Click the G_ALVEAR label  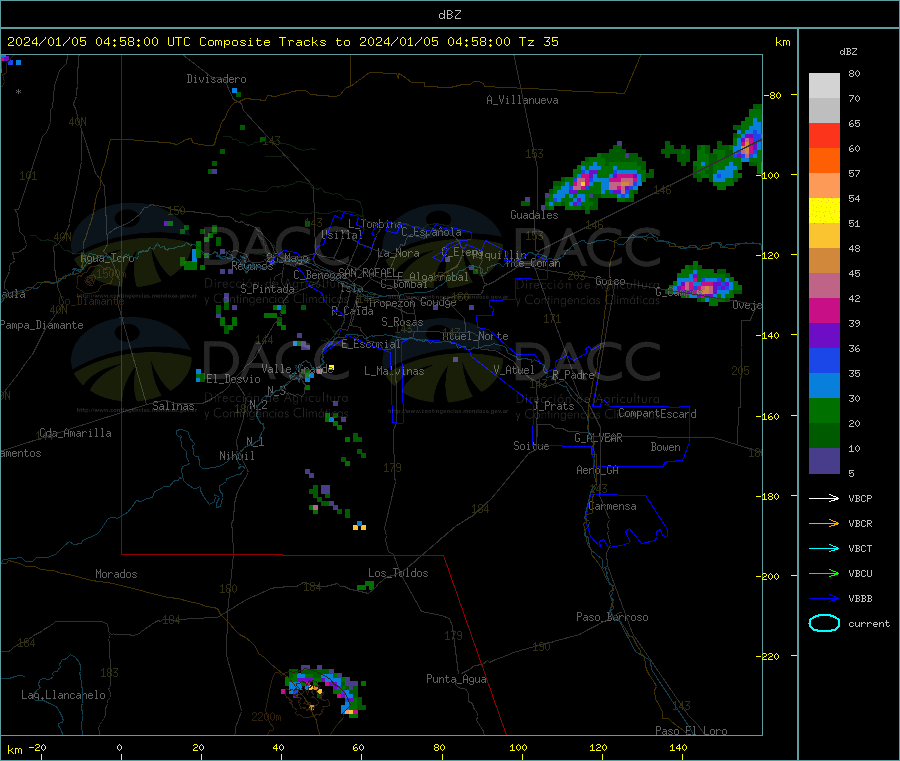click(598, 438)
